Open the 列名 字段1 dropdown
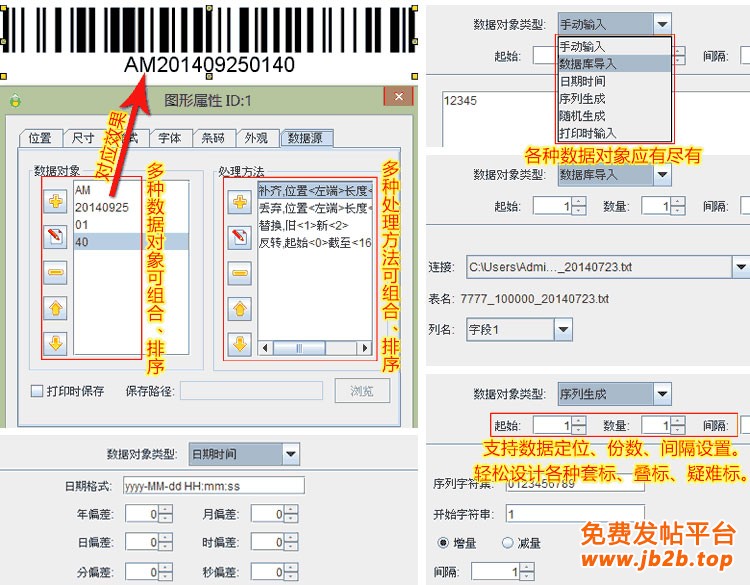The height and width of the screenshot is (585, 750). (563, 329)
